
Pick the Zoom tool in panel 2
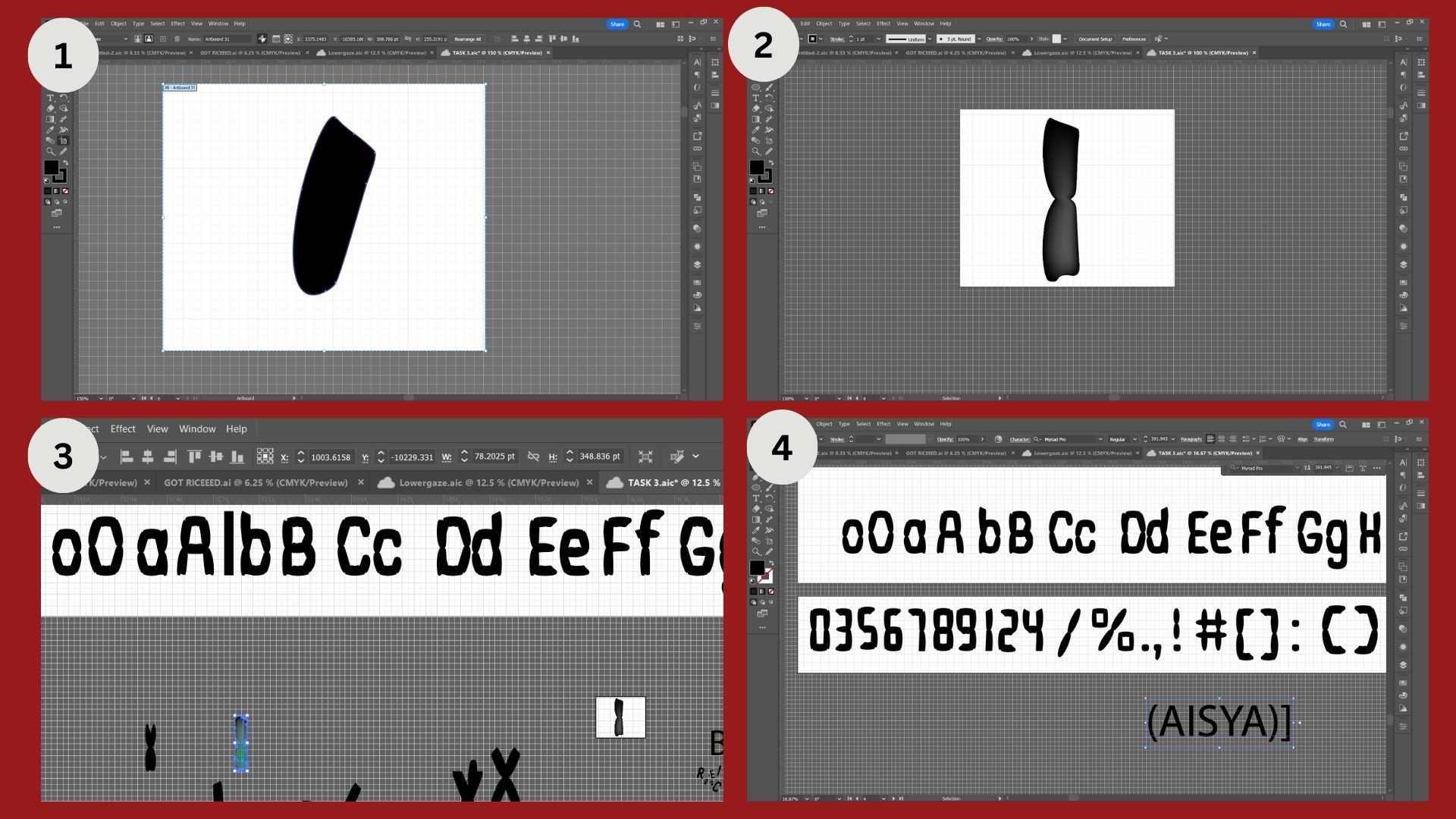coord(755,151)
